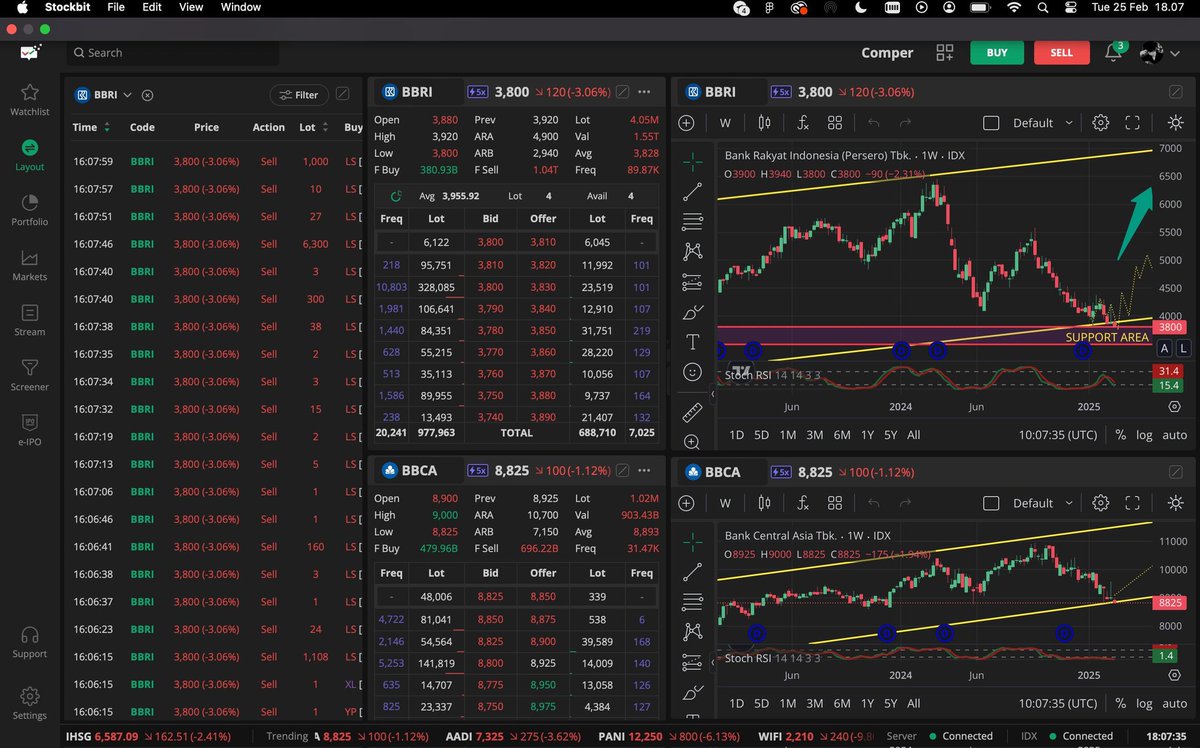Screen dimensions: 1200x748
Task: Open the View menu in the menu bar
Action: point(191,7)
